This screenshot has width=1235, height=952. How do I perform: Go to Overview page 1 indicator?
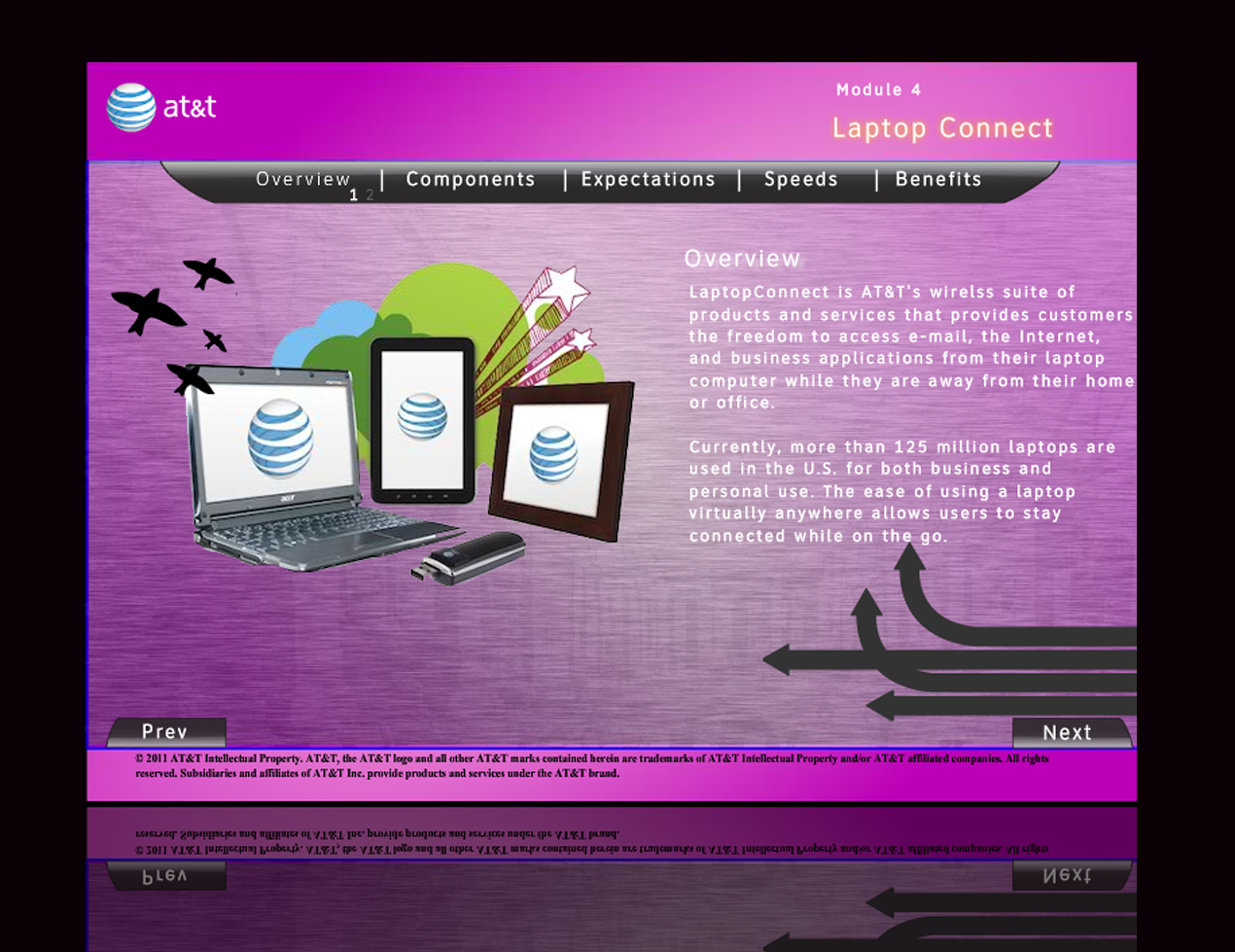[x=354, y=195]
